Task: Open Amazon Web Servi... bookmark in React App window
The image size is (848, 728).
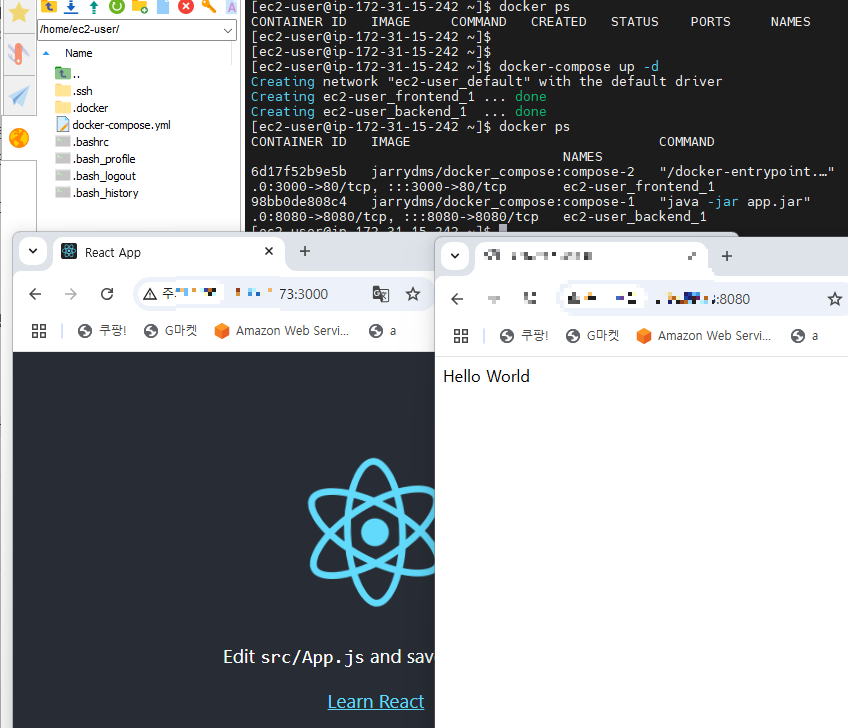Action: [x=281, y=331]
